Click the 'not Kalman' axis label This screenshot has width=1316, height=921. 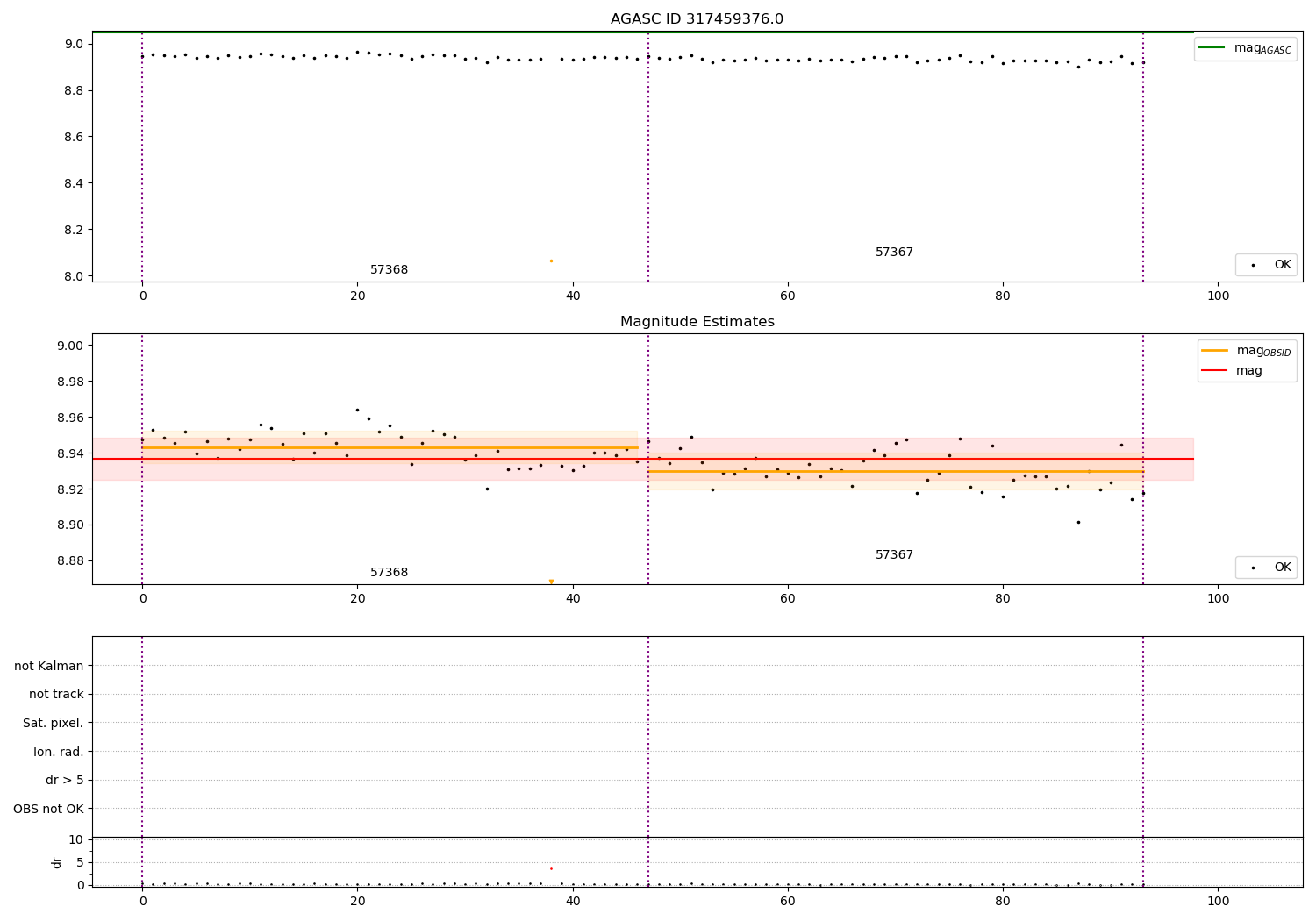[x=49, y=666]
